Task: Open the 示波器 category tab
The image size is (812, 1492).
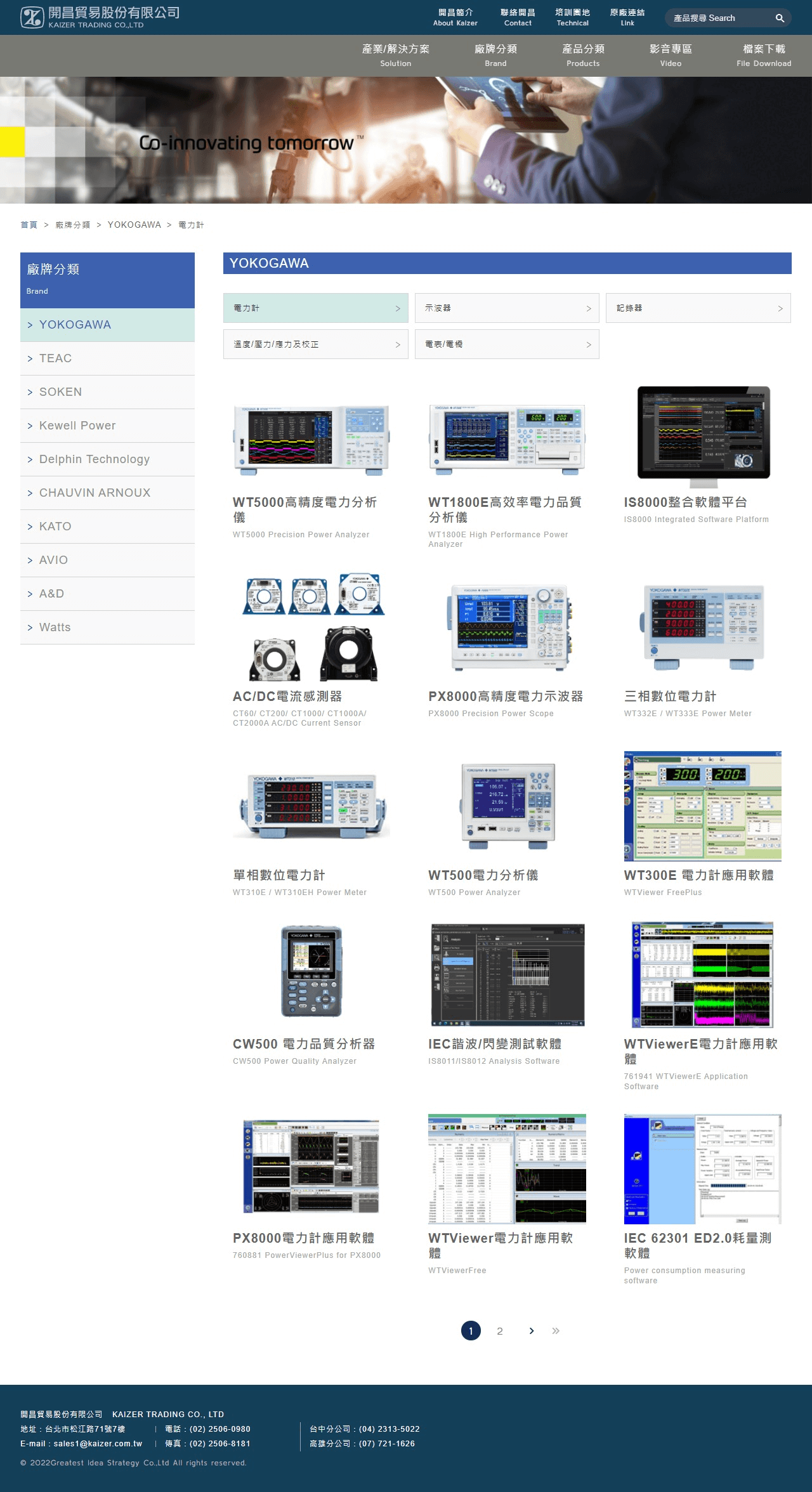Action: tap(507, 308)
